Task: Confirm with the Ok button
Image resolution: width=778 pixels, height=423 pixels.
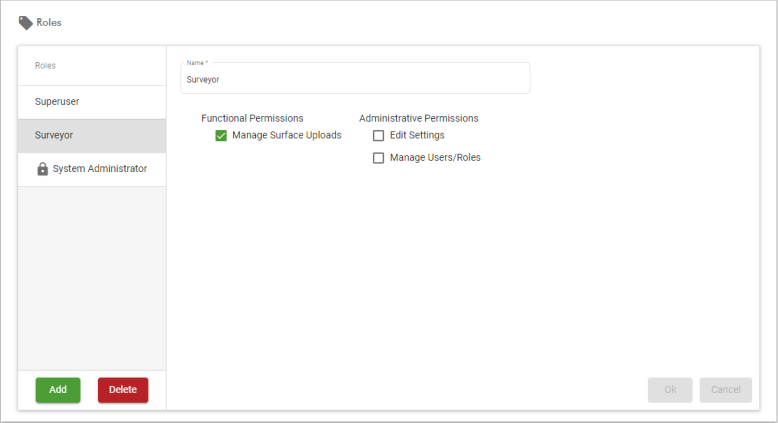Action: pos(670,390)
